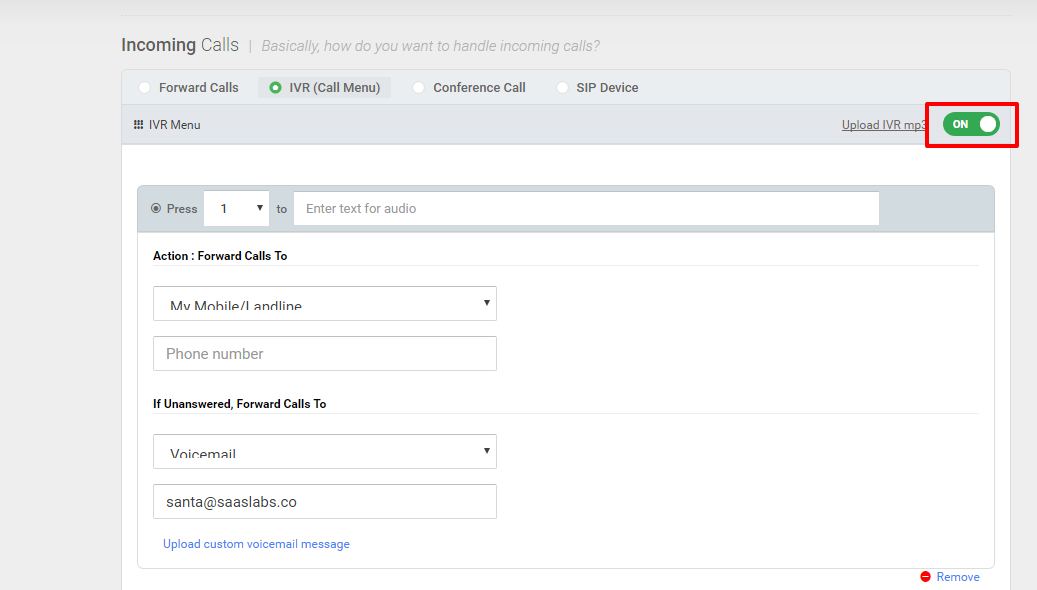Click the Remove text link
1037x590 pixels.
pos(958,577)
